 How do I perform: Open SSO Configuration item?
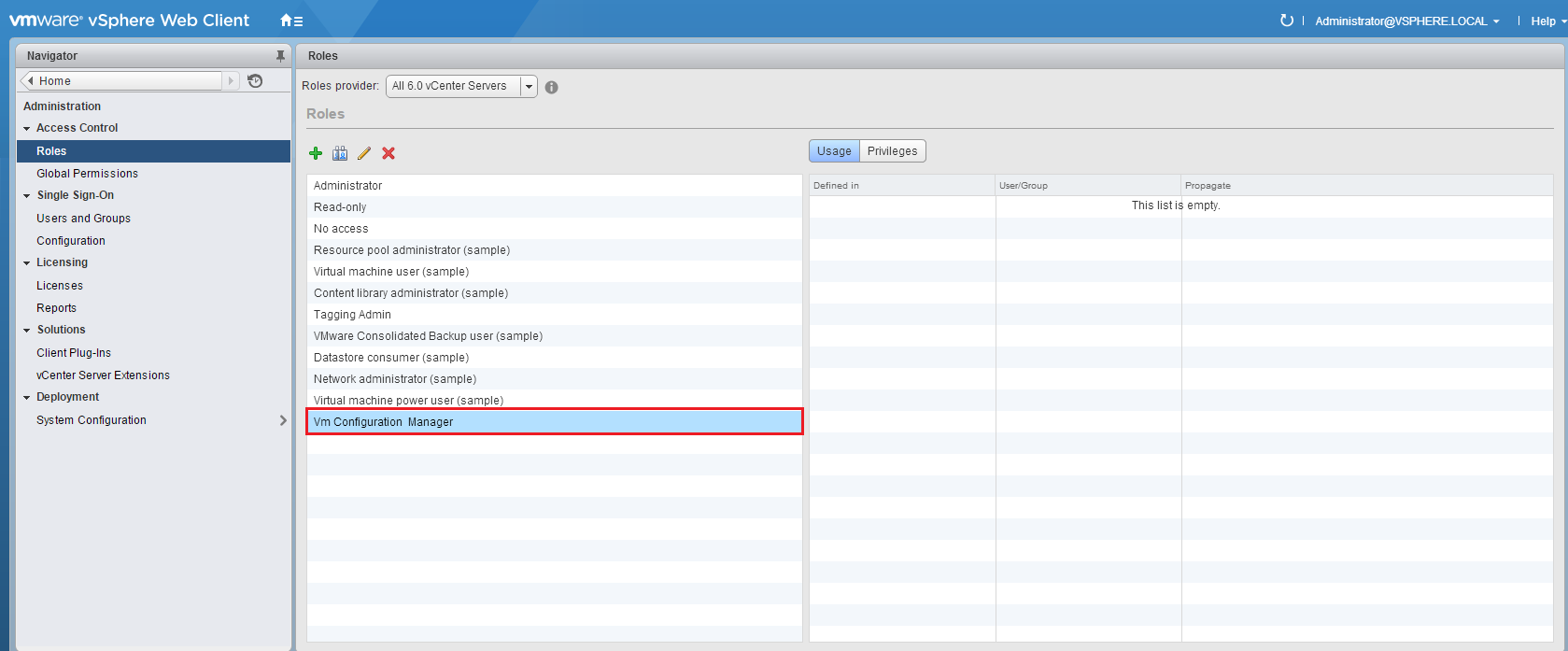click(71, 241)
